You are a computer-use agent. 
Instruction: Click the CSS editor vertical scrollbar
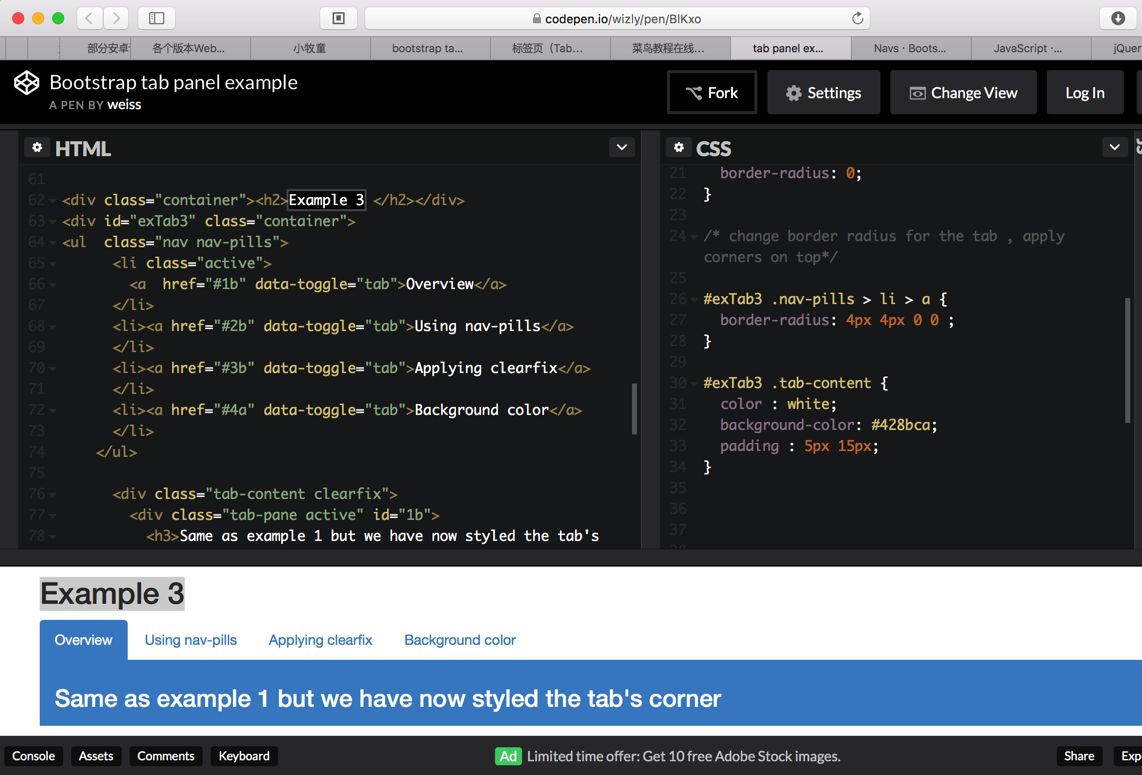(1128, 360)
